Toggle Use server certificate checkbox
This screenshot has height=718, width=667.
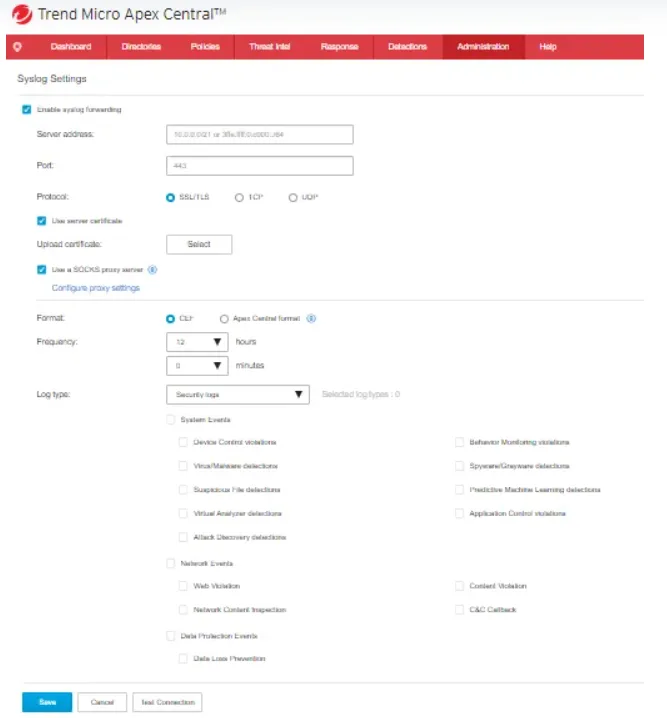(42, 221)
